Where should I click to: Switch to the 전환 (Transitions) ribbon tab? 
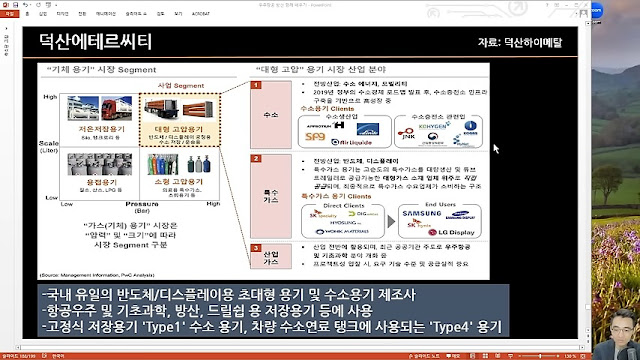point(82,13)
